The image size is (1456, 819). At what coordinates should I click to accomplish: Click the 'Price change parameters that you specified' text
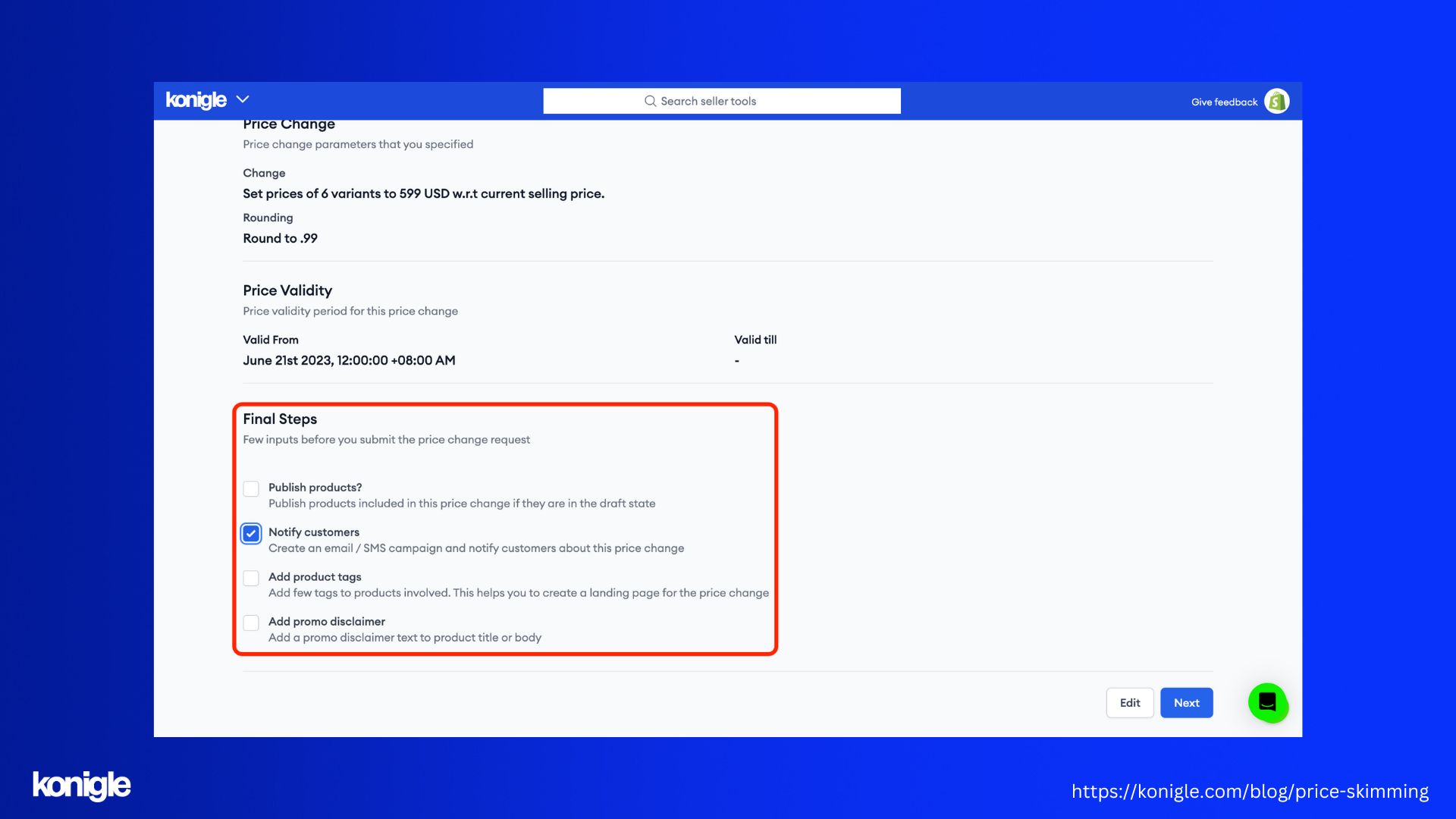point(358,144)
